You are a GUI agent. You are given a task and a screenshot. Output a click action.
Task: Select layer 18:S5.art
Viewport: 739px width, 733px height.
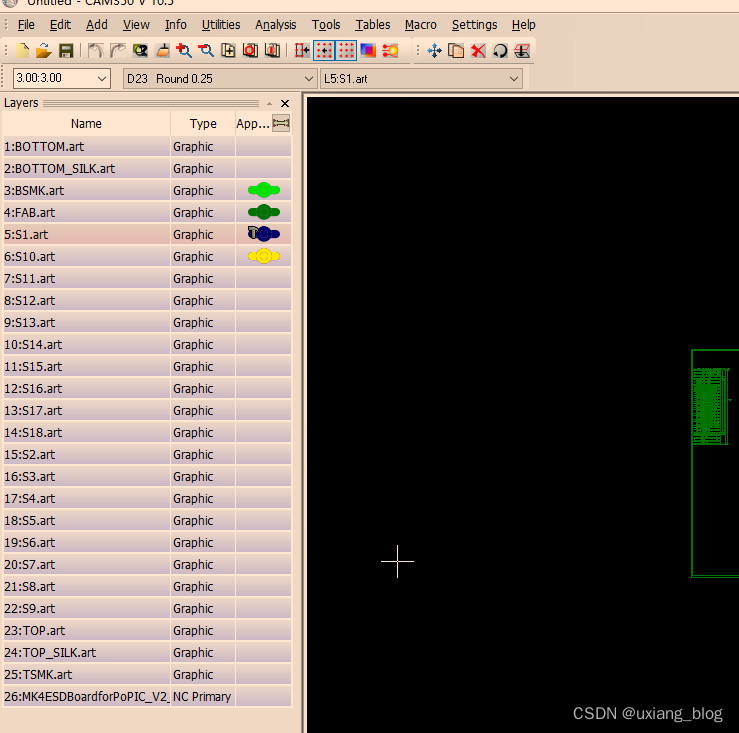(86, 520)
